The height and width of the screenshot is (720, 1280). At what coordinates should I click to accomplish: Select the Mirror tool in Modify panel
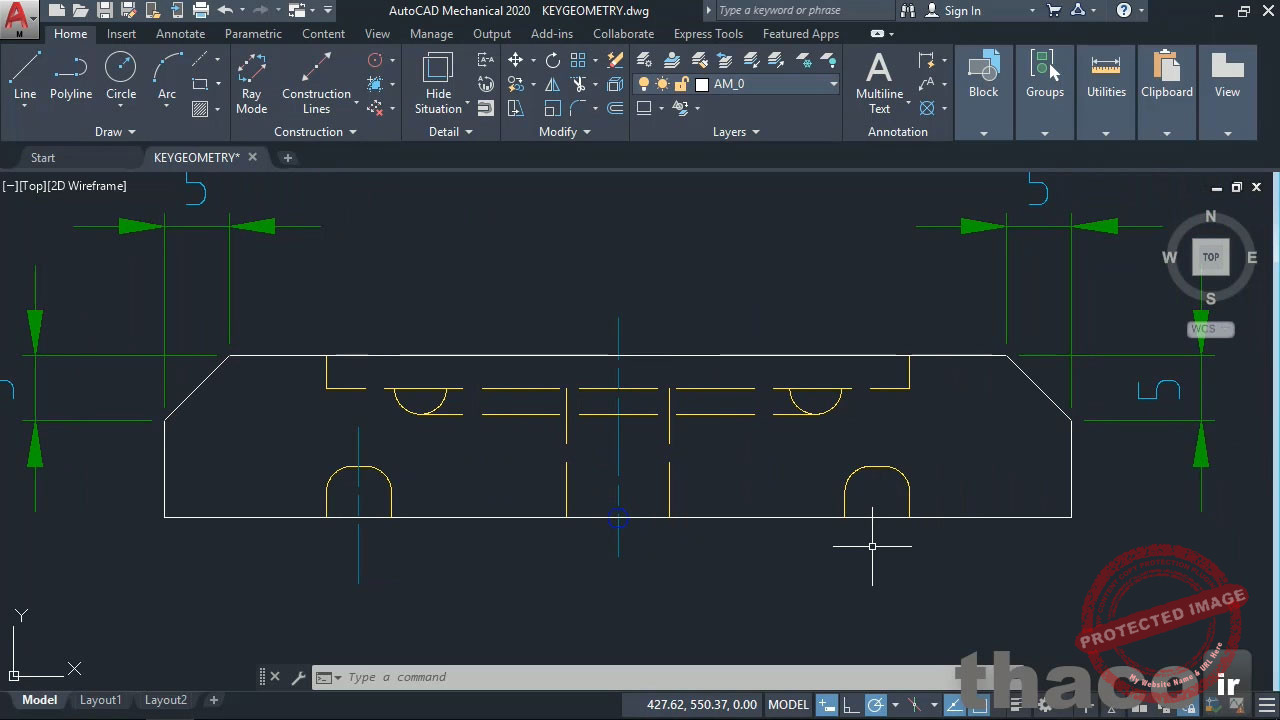[x=553, y=84]
